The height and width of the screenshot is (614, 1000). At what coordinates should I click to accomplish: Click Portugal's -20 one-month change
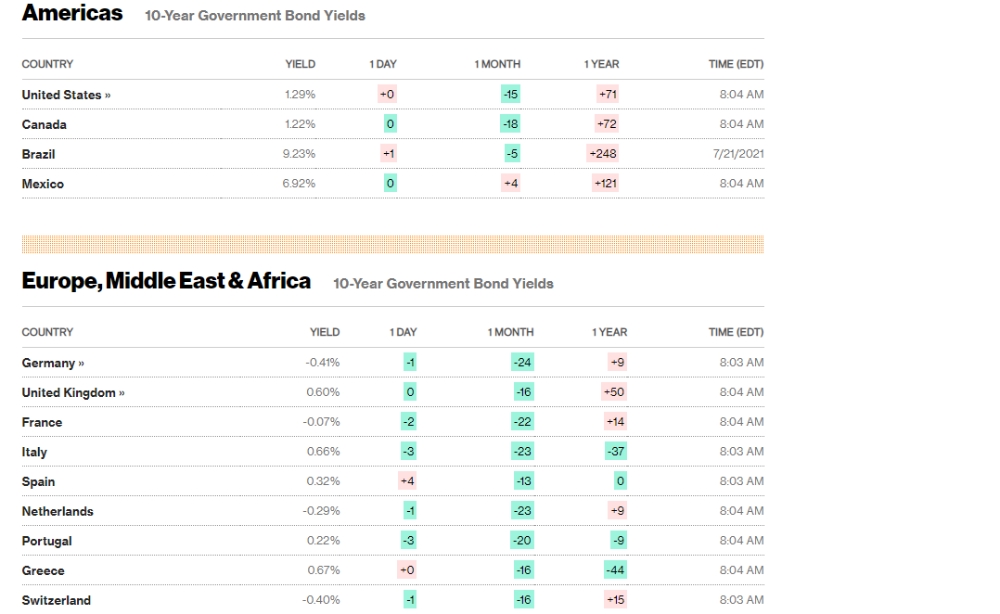[x=522, y=540]
